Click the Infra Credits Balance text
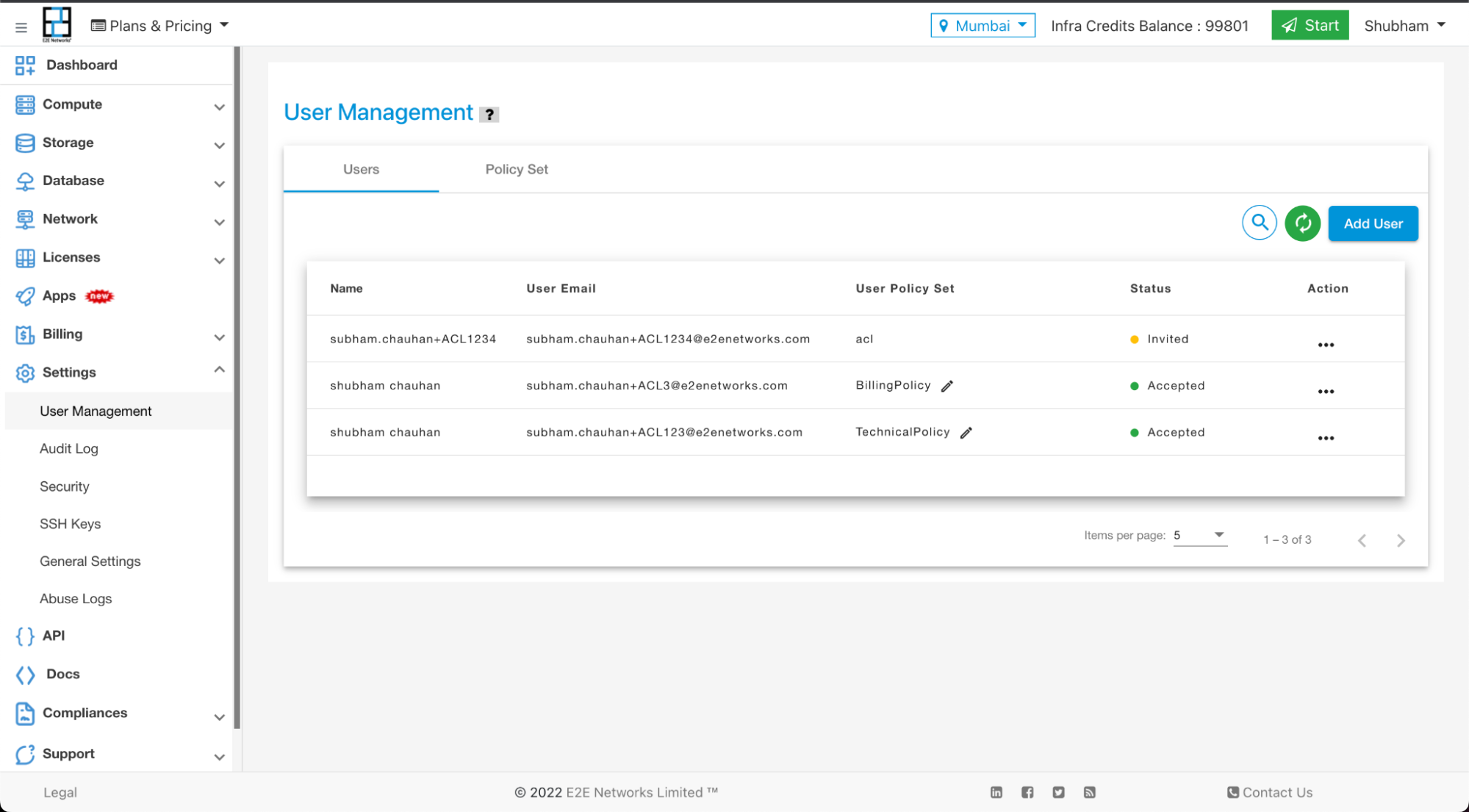 [x=1149, y=26]
